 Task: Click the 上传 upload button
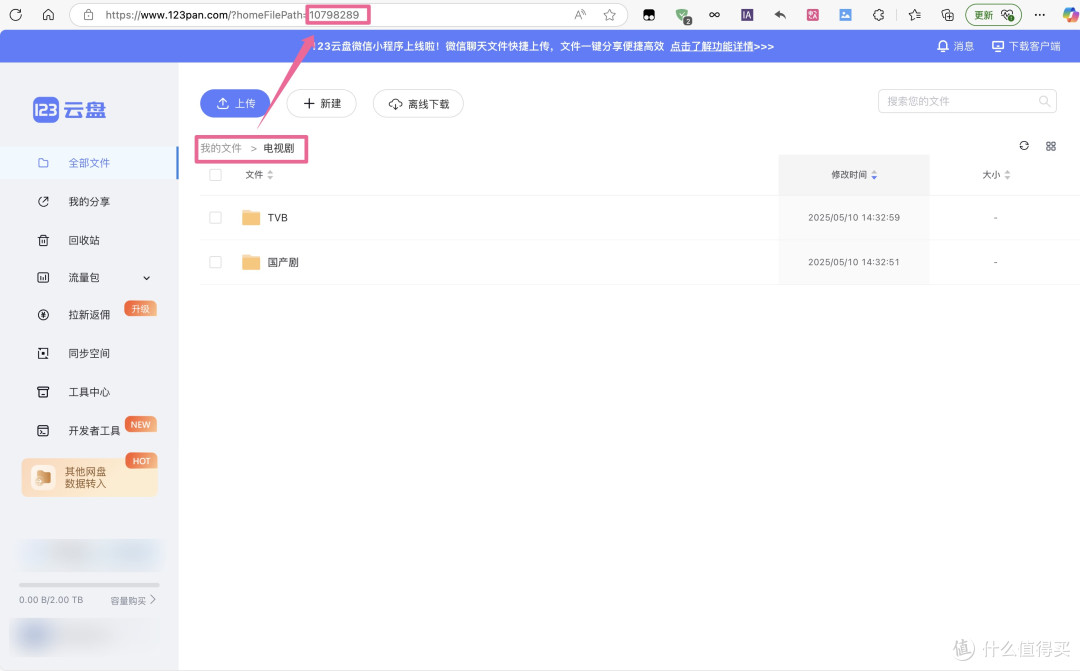(235, 103)
